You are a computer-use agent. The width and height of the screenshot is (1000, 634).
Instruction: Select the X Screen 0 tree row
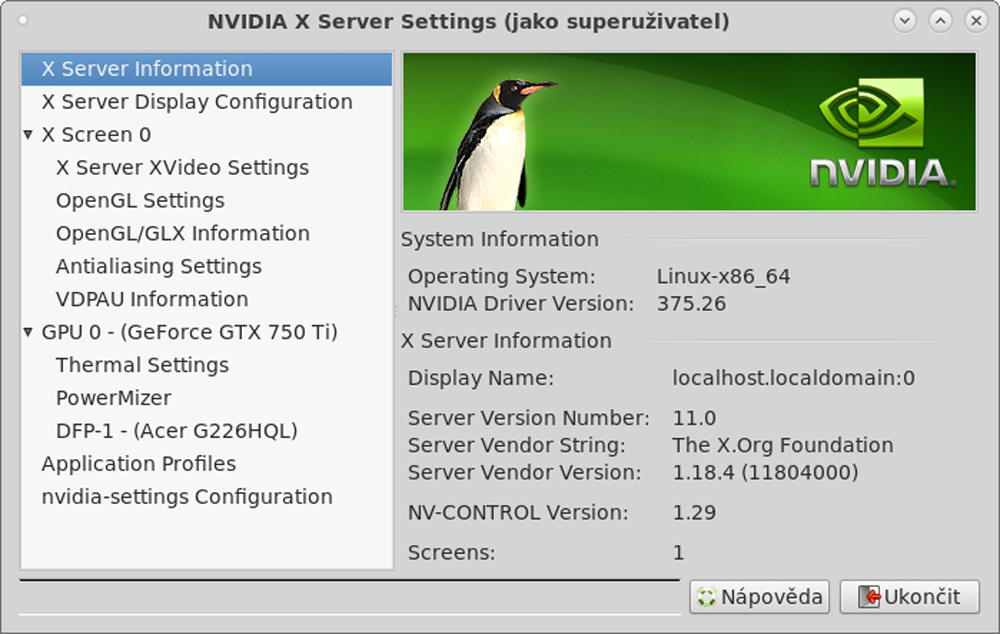click(207, 135)
